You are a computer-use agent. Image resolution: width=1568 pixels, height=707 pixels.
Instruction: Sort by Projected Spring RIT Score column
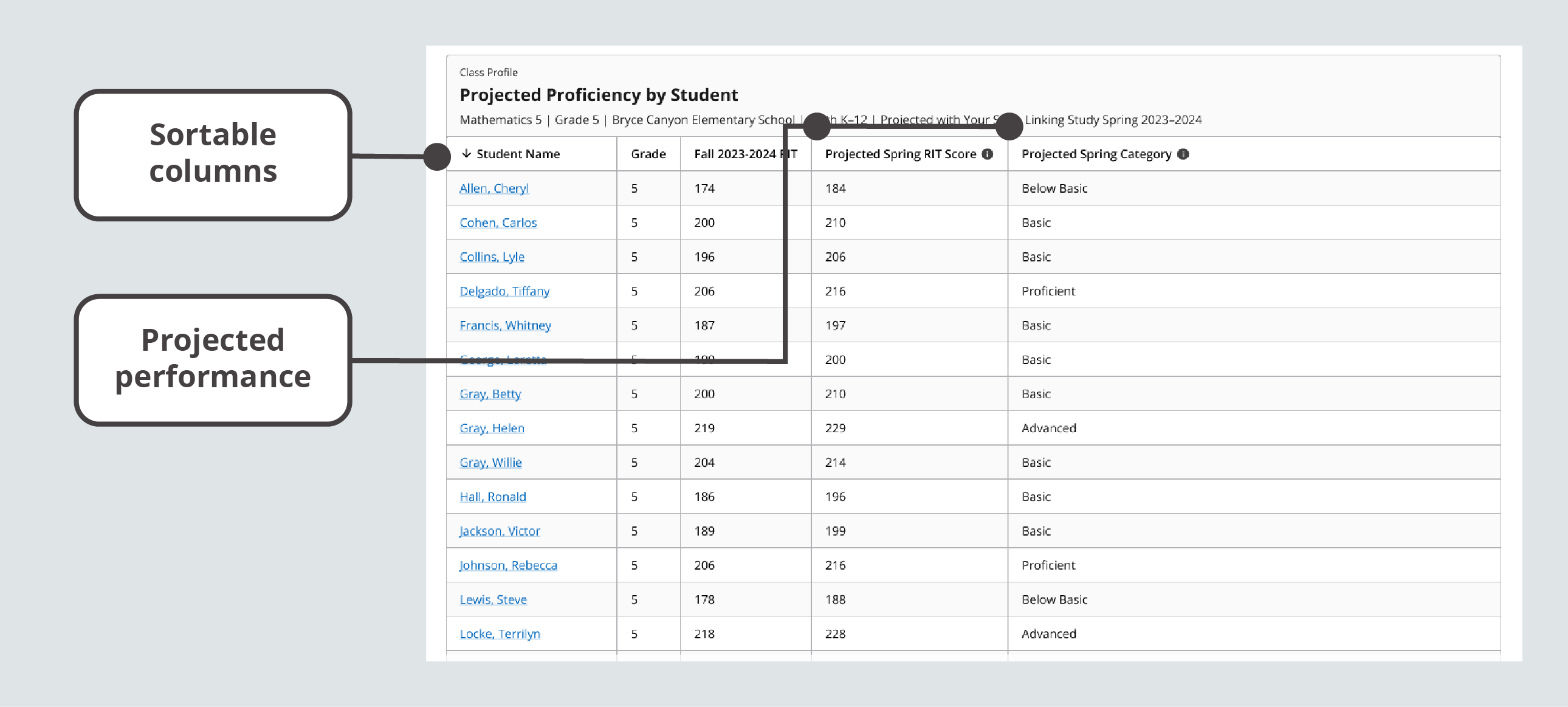[900, 154]
